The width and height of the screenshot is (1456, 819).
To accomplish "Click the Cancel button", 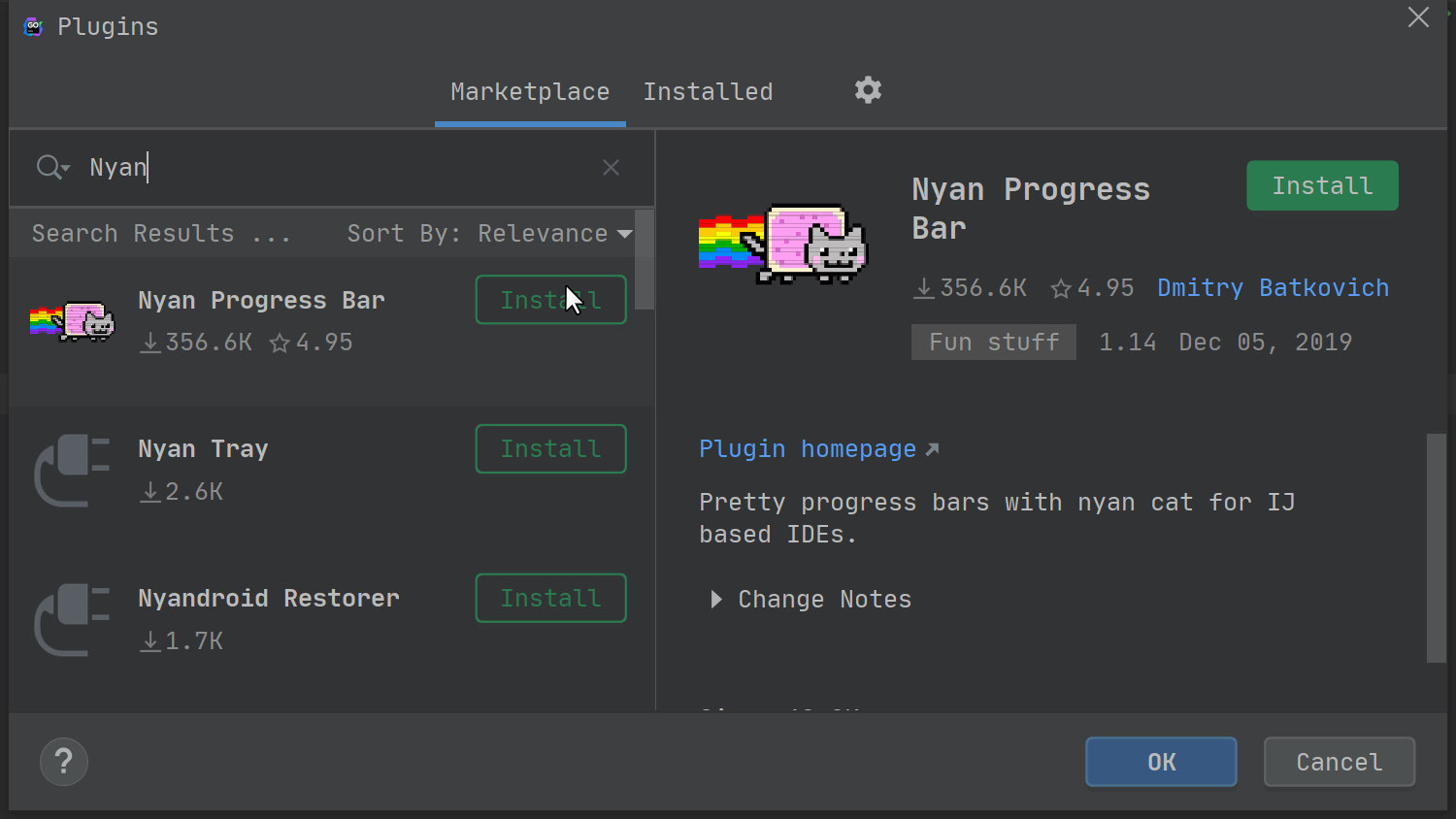I will pos(1340,762).
